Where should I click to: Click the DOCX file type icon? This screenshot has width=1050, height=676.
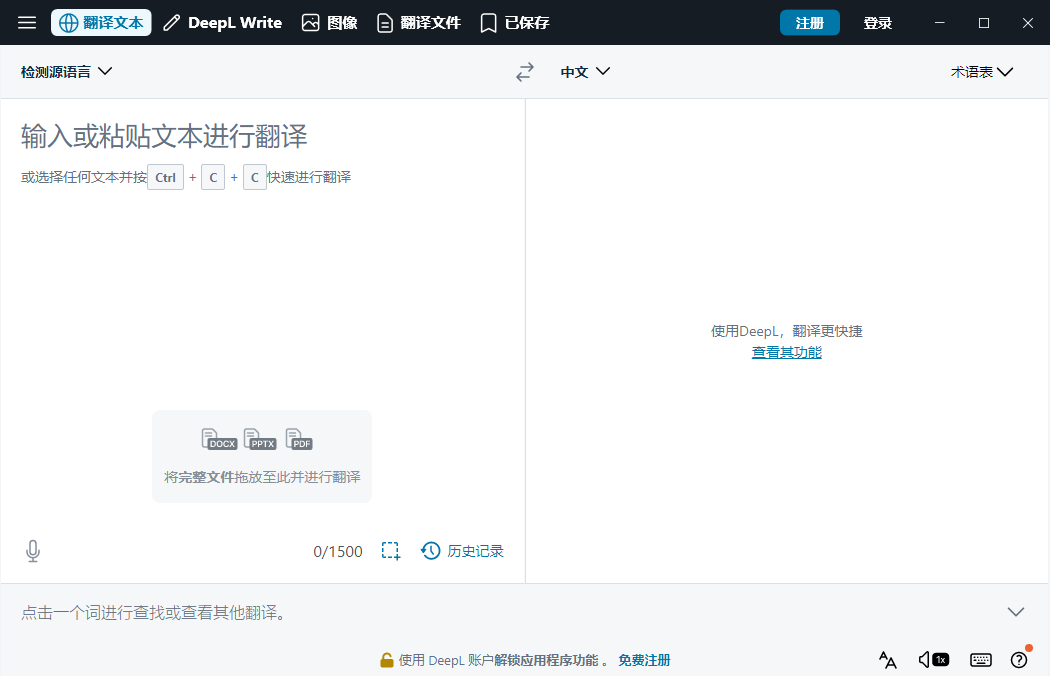coord(220,440)
